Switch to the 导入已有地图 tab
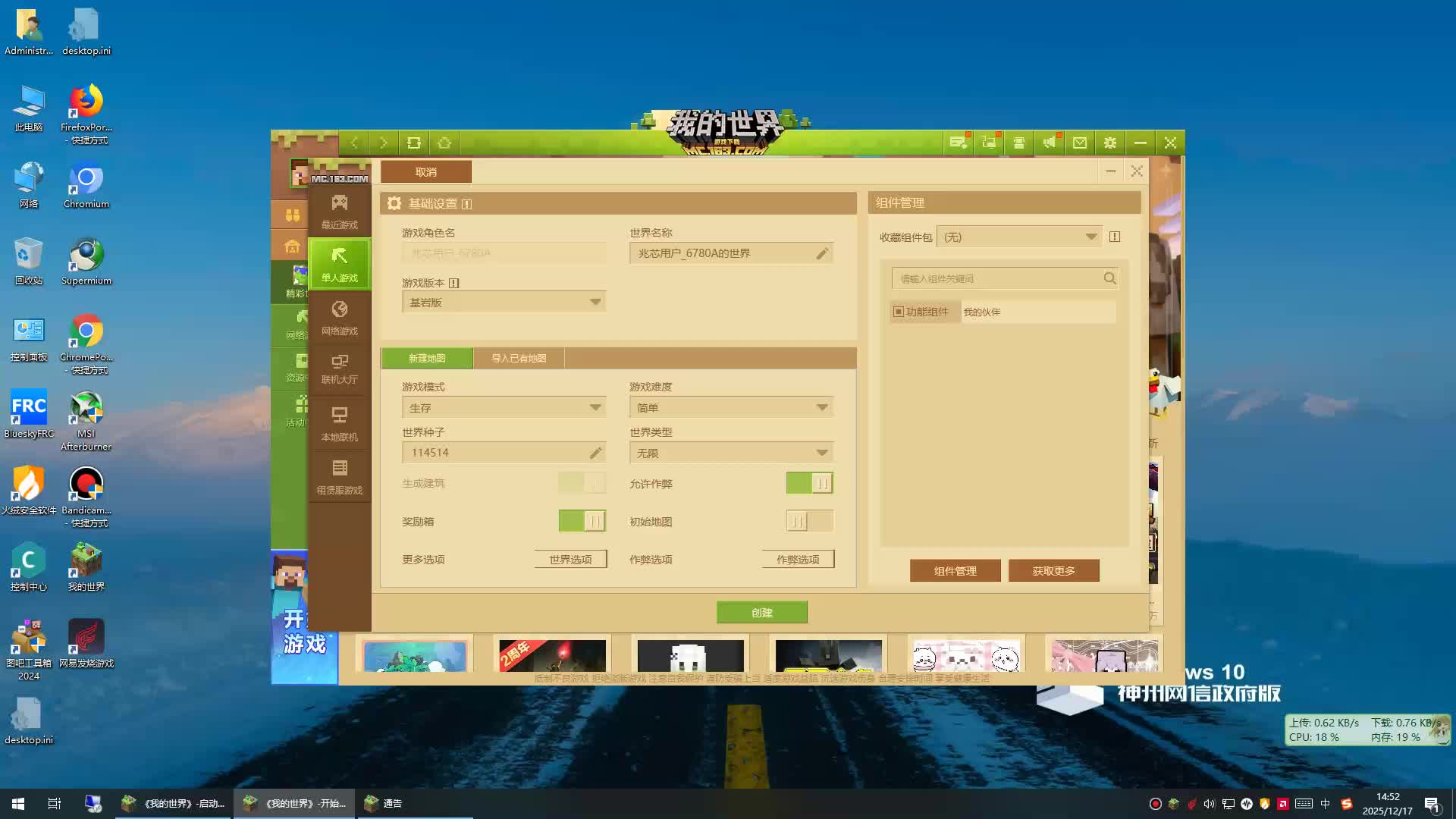The height and width of the screenshot is (819, 1456). [x=518, y=358]
